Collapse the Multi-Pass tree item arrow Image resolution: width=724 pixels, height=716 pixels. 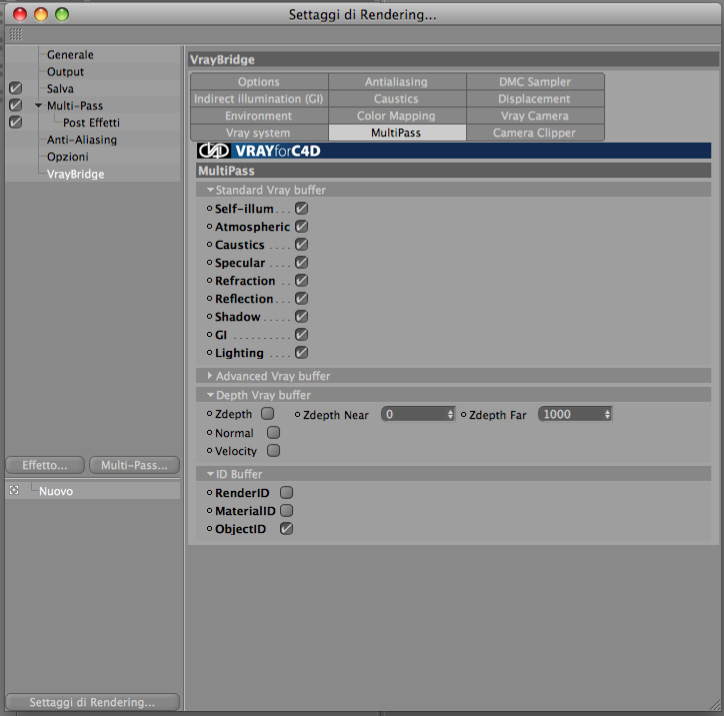[38, 105]
